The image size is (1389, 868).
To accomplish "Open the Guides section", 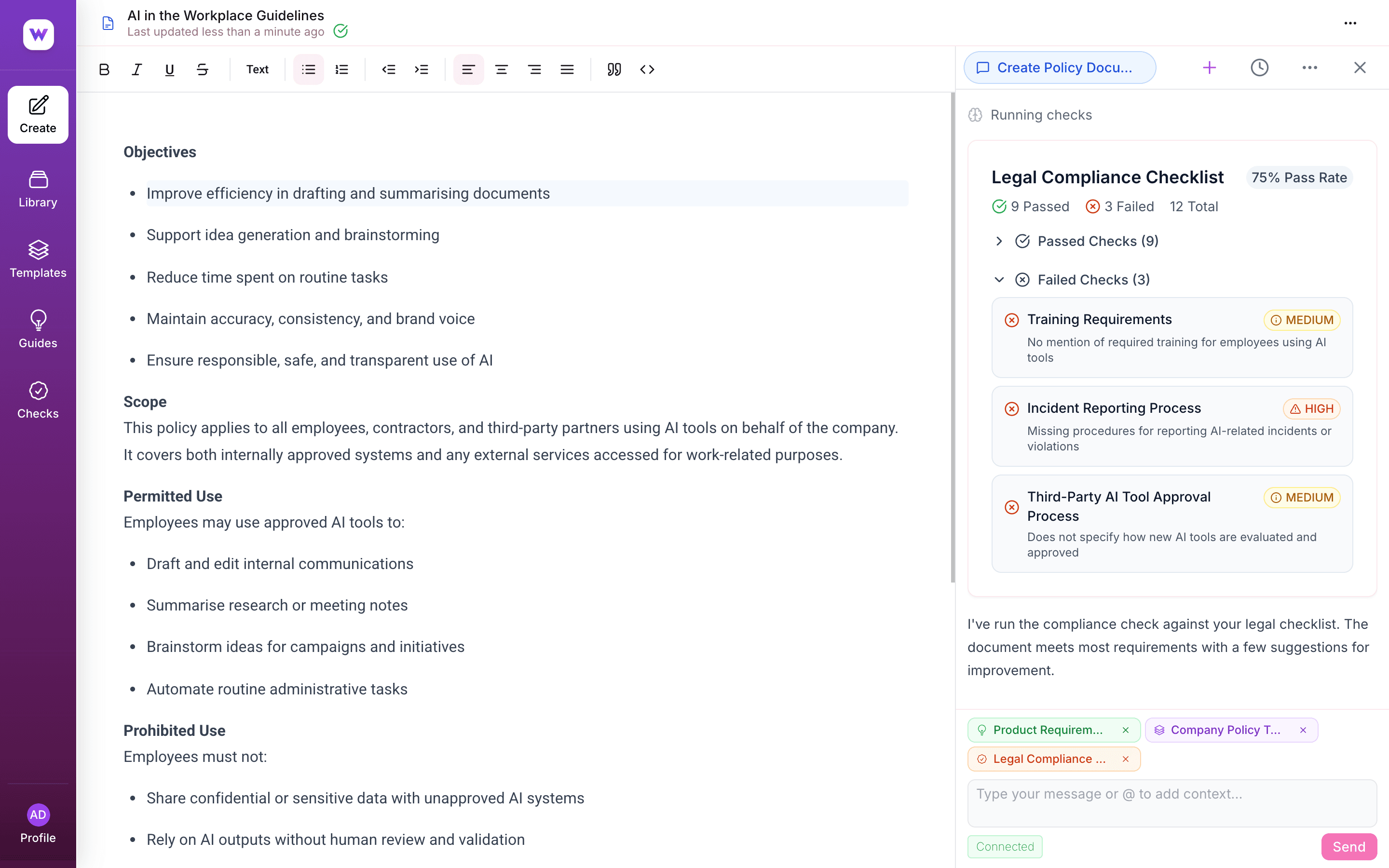I will (x=37, y=329).
